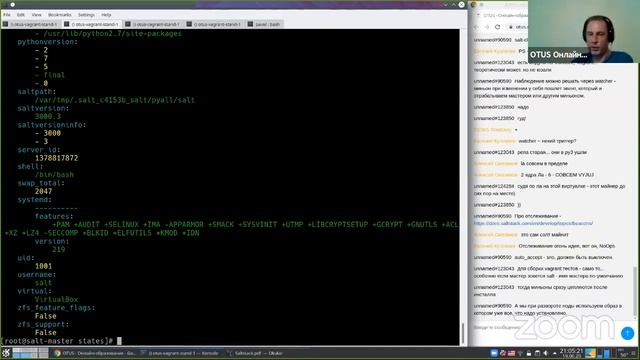Click the blue square tray icon left of the flag

494,353
